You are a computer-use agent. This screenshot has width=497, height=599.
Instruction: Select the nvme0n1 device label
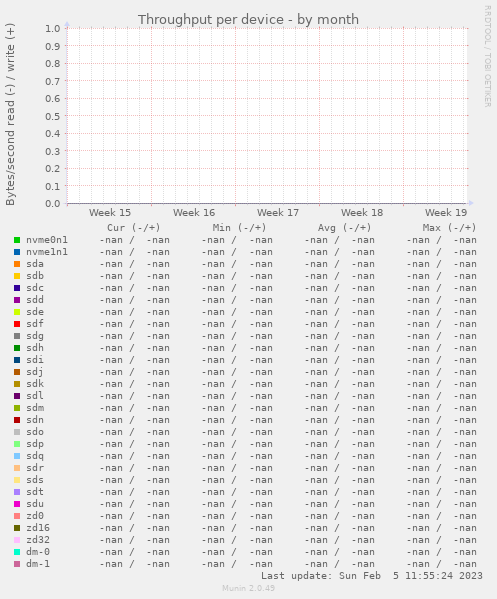tap(47, 240)
